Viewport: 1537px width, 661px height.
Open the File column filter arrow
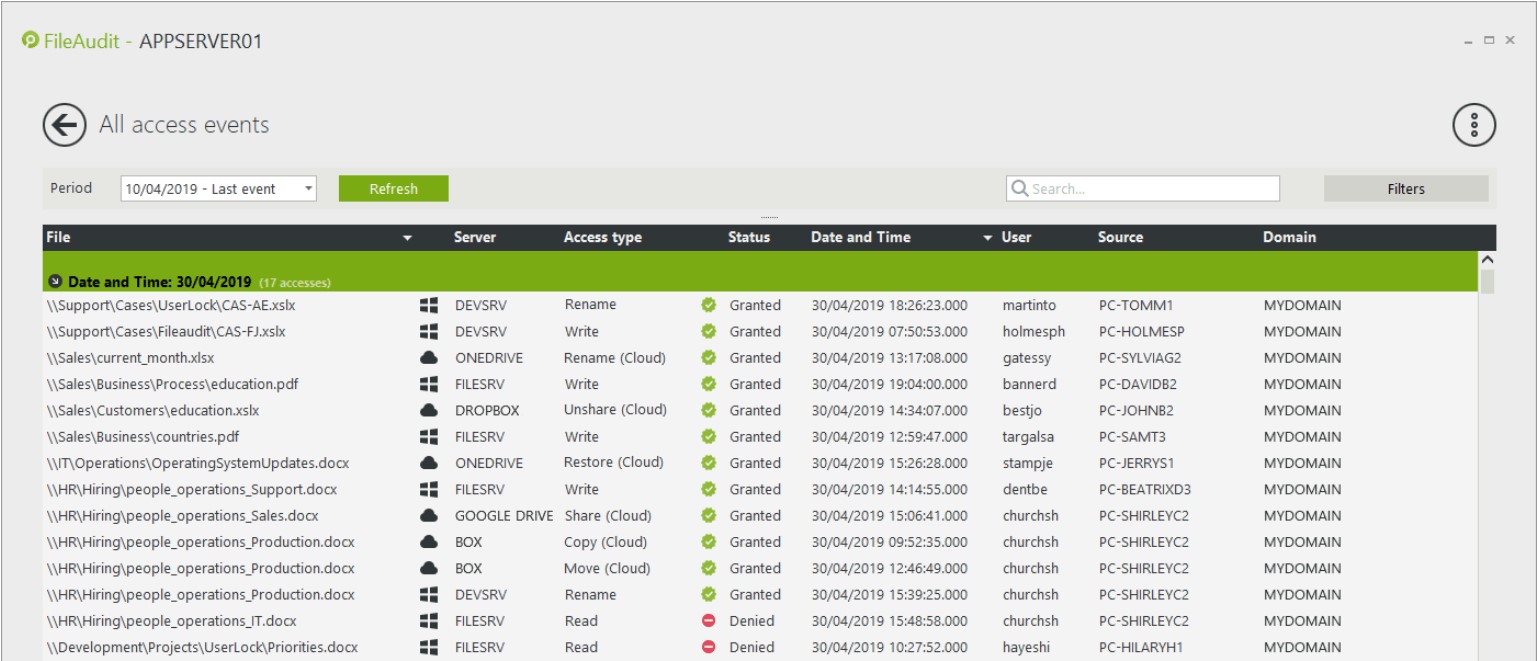[407, 238]
